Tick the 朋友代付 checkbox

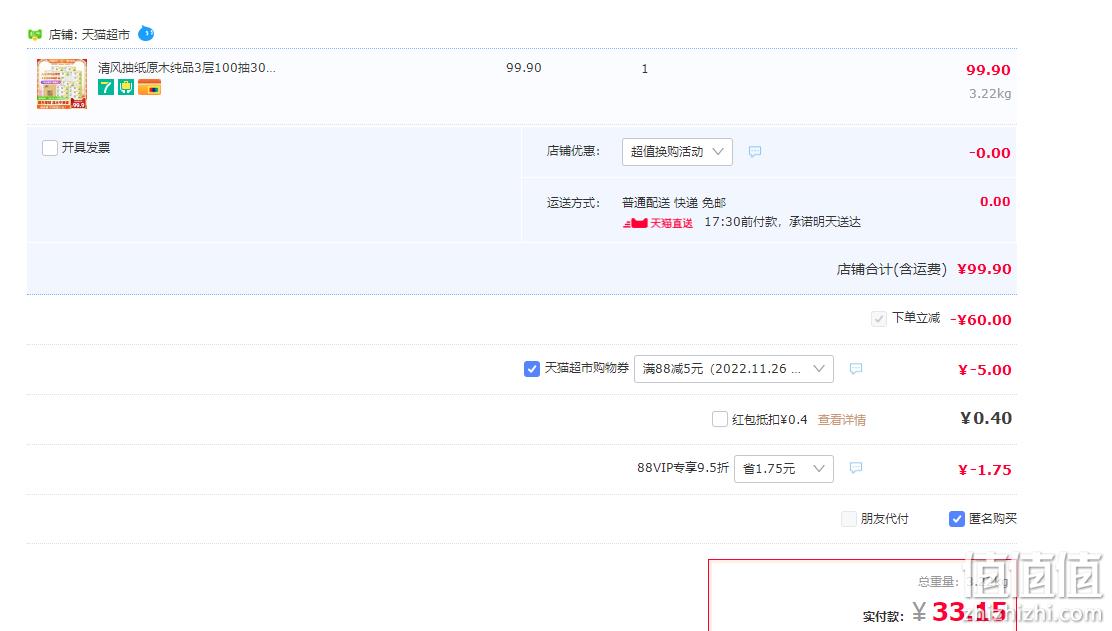click(848, 519)
